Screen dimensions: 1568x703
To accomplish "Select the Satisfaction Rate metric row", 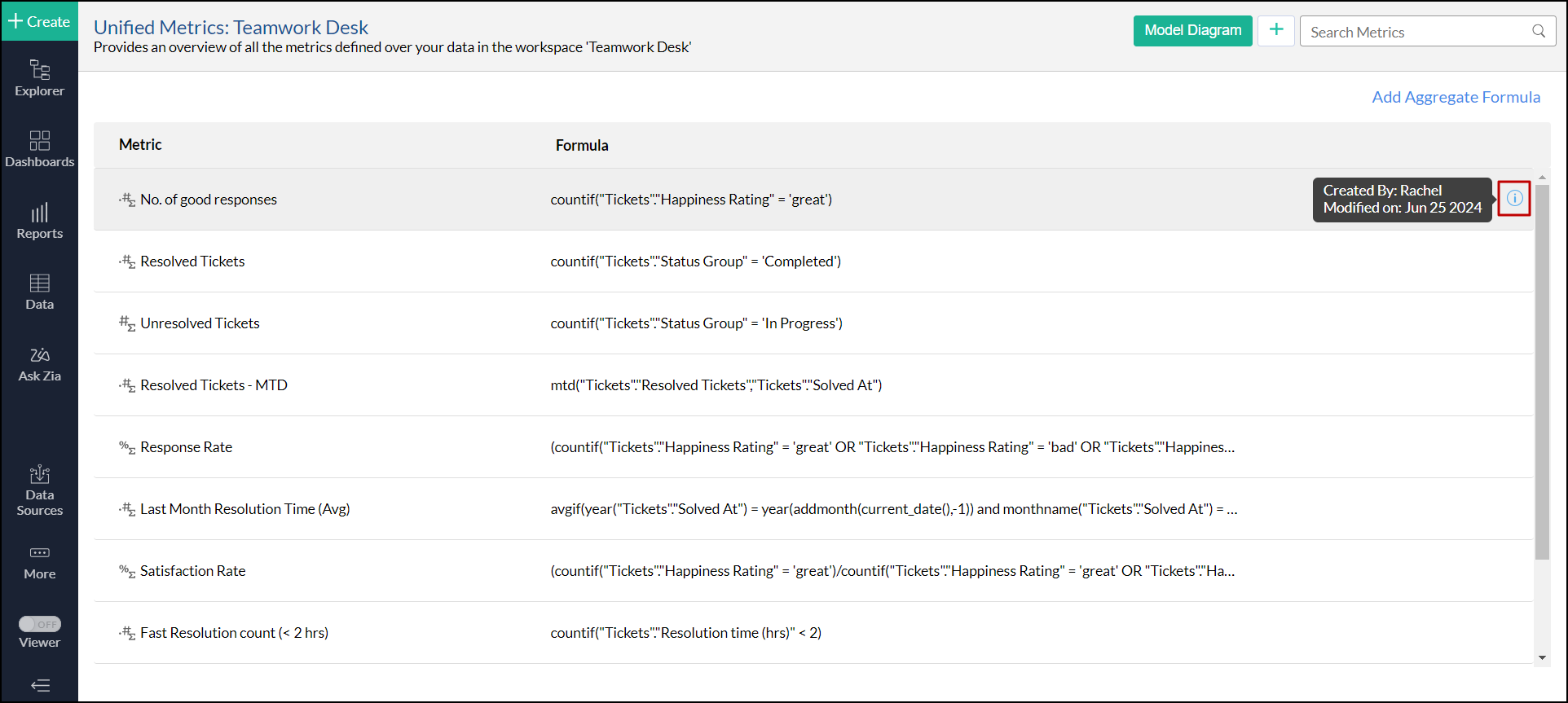I will pos(192,571).
